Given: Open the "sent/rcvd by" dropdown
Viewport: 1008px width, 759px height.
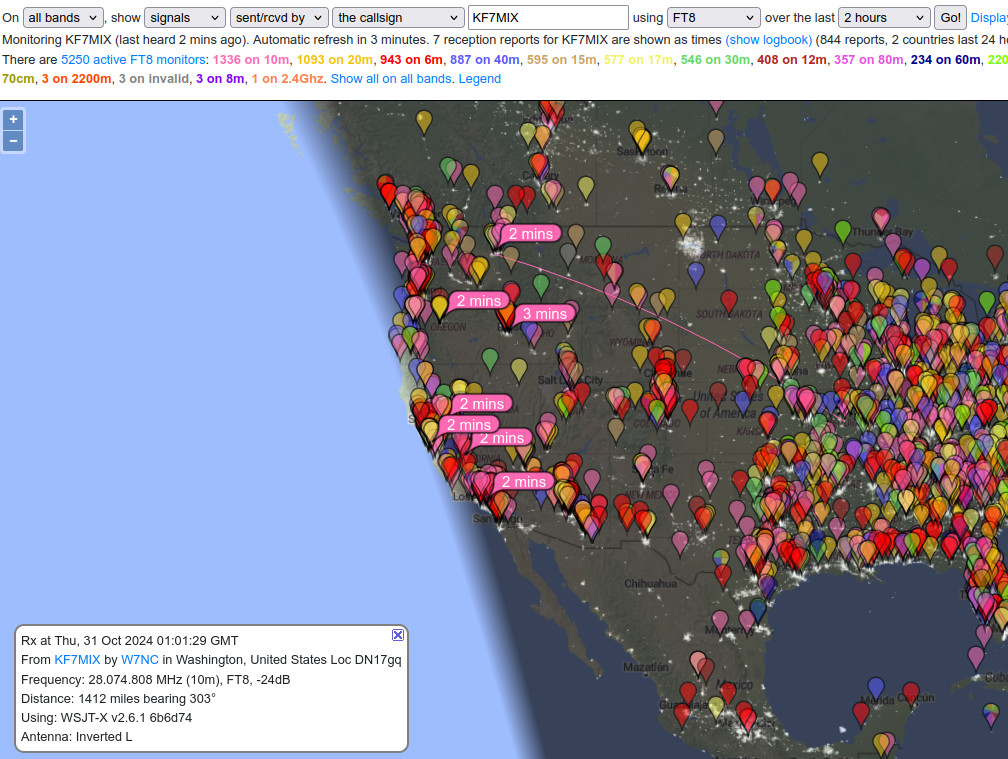Looking at the screenshot, I should (x=279, y=17).
